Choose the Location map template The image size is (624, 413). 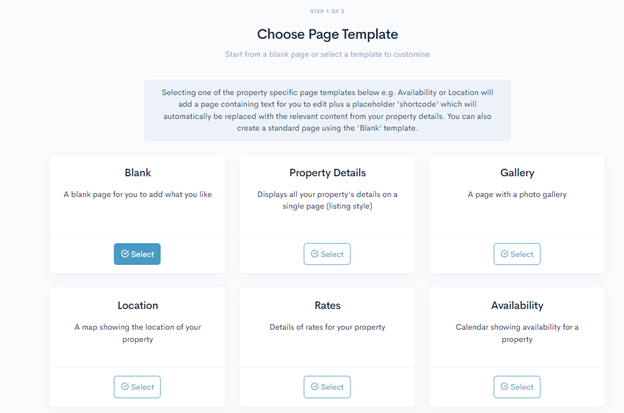137,387
